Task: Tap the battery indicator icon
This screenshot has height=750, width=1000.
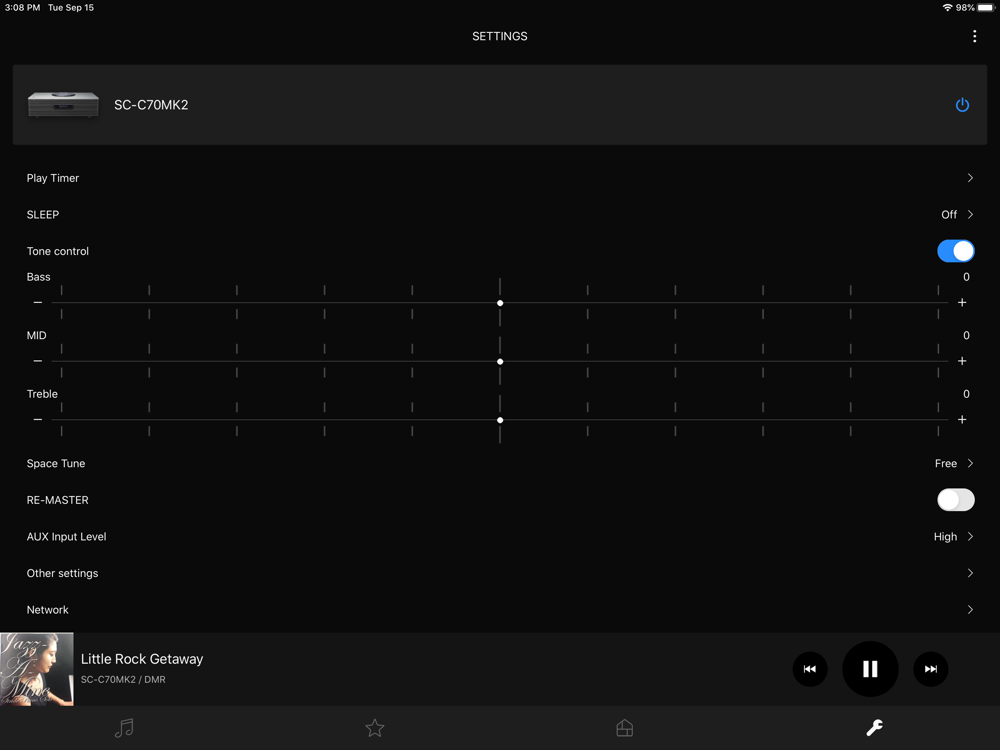Action: (x=985, y=8)
